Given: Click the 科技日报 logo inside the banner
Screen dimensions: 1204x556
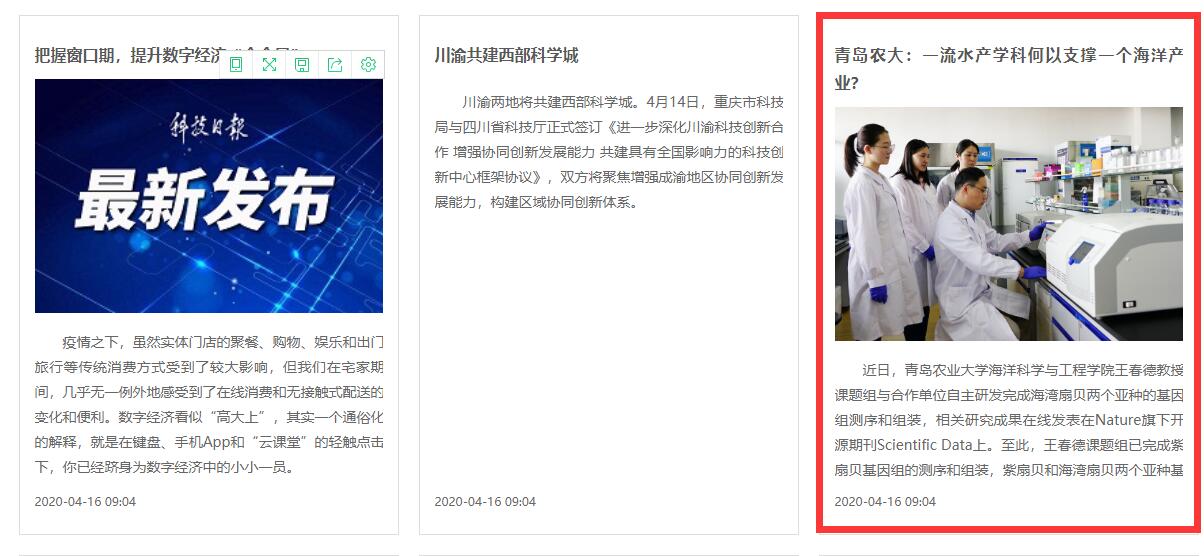Looking at the screenshot, I should tap(206, 130).
